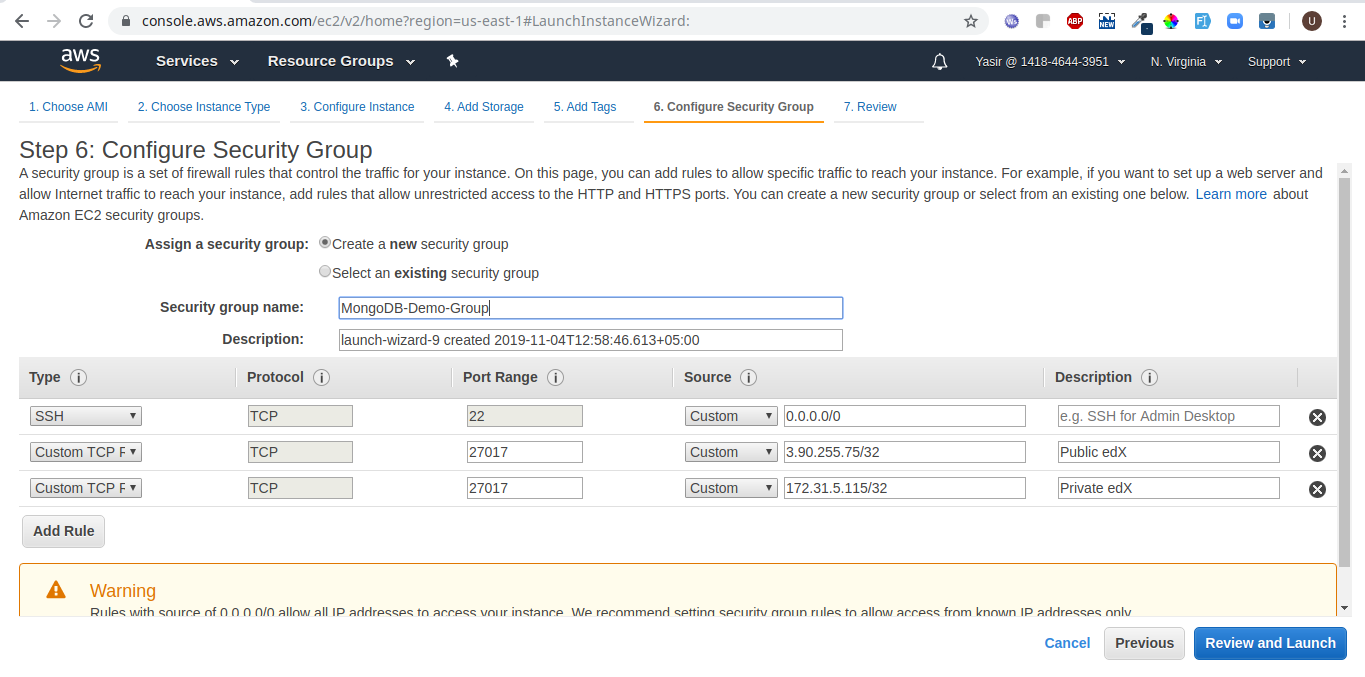Click the Security group name field
The height and width of the screenshot is (677, 1365).
[590, 308]
